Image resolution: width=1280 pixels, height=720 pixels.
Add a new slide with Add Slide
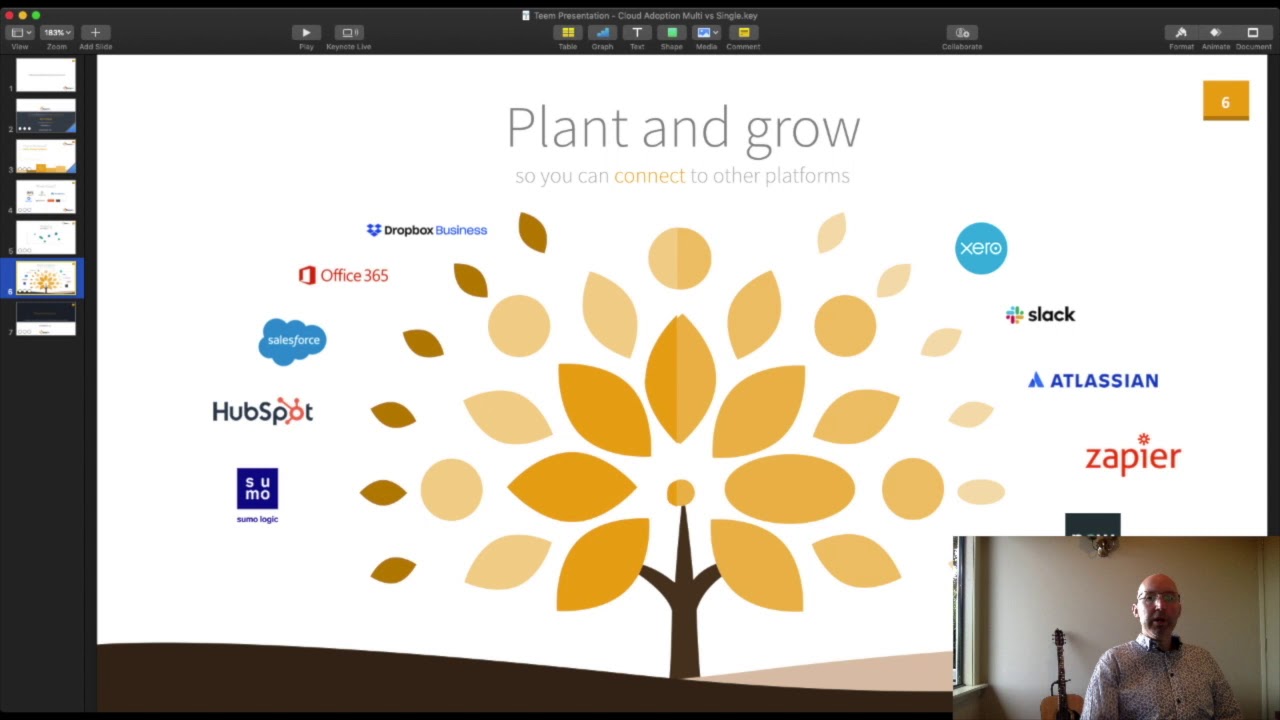[x=96, y=33]
